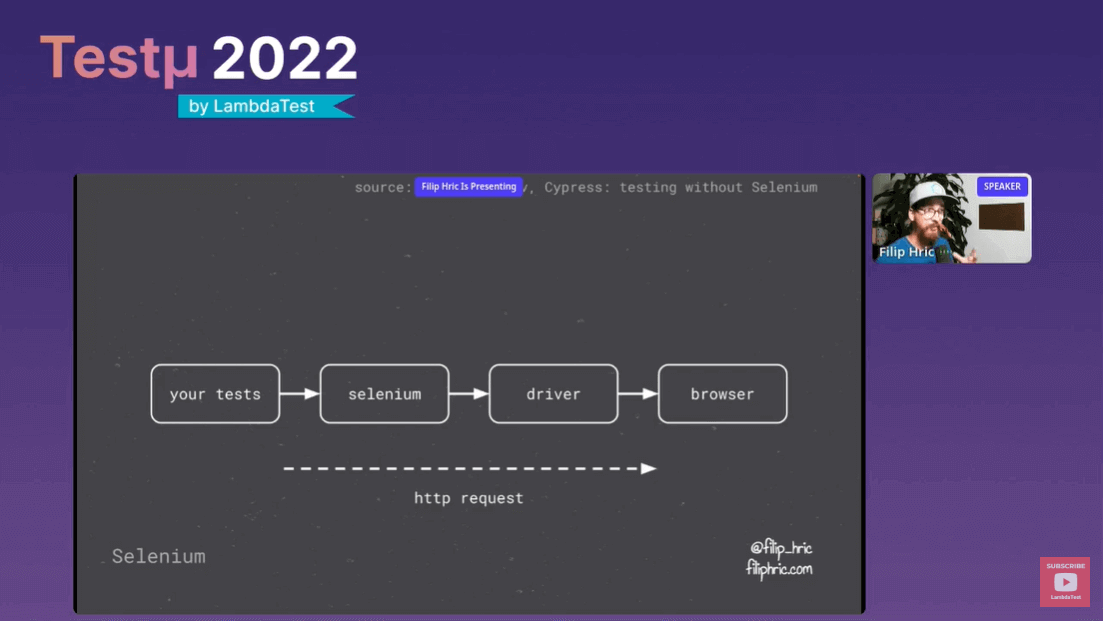Click the "Filip Hric Is Presenting" badge

click(468, 187)
